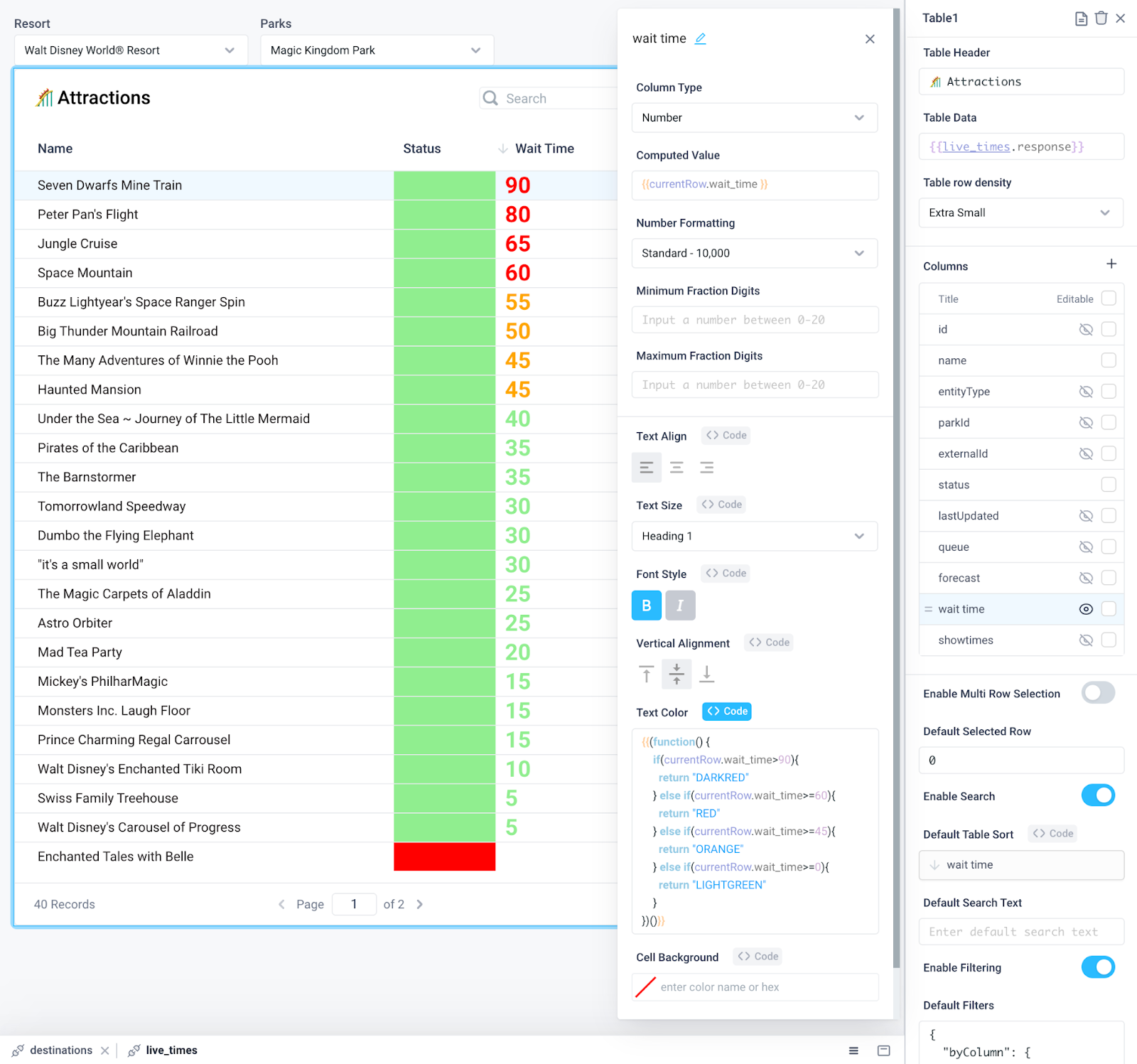Screen dimensions: 1137x1064
Task: Change Table row density from Extra Small
Action: (x=1020, y=213)
